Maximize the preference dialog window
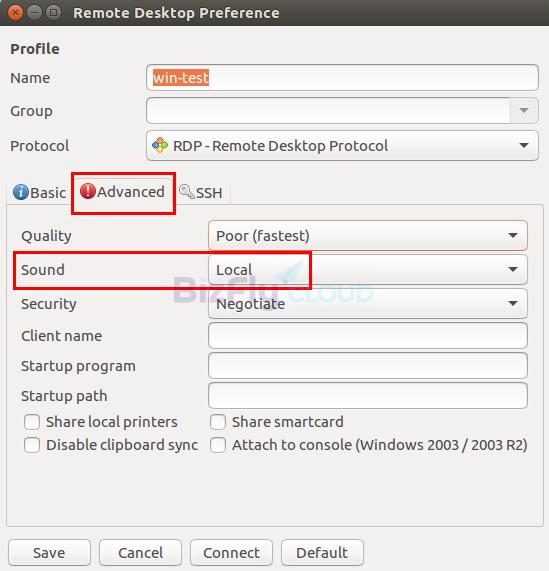The height and width of the screenshot is (571, 549). pos(54,13)
